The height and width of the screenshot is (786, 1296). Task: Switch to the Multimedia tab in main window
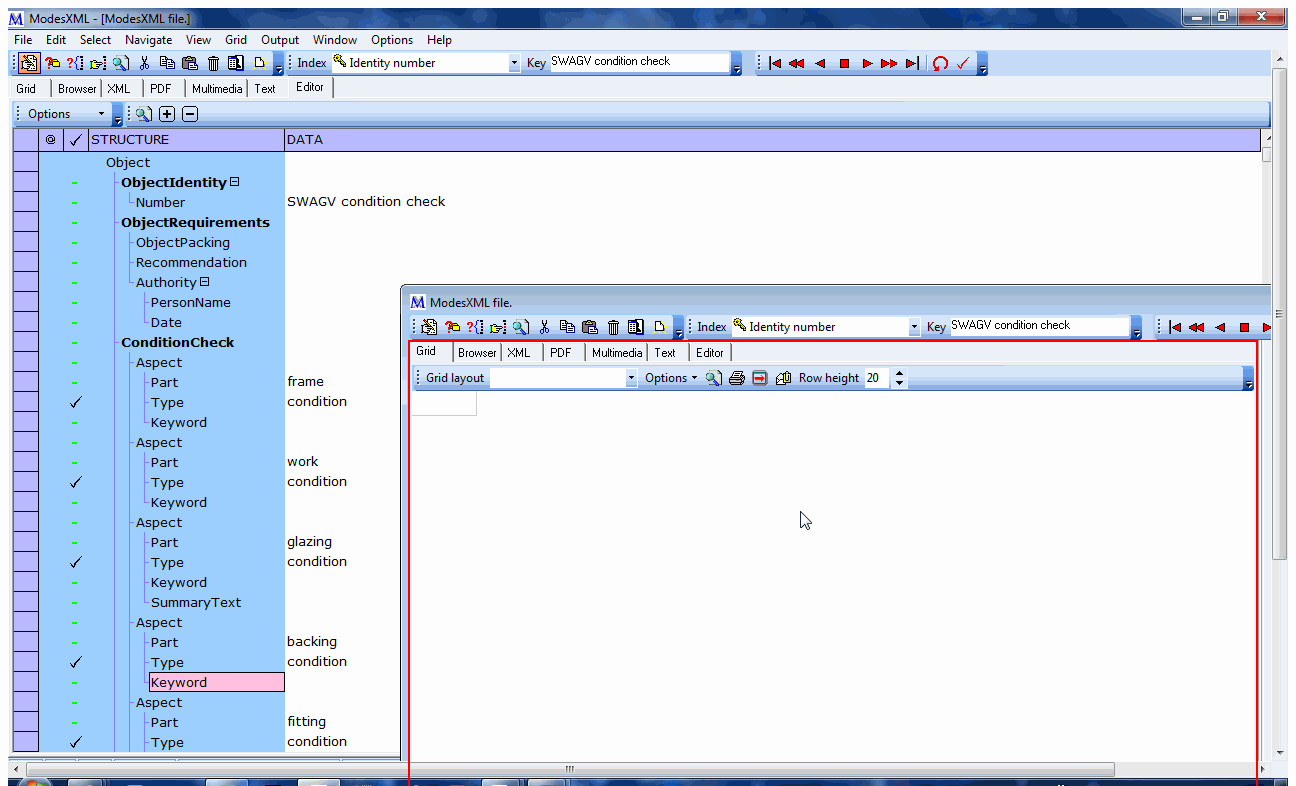(217, 89)
